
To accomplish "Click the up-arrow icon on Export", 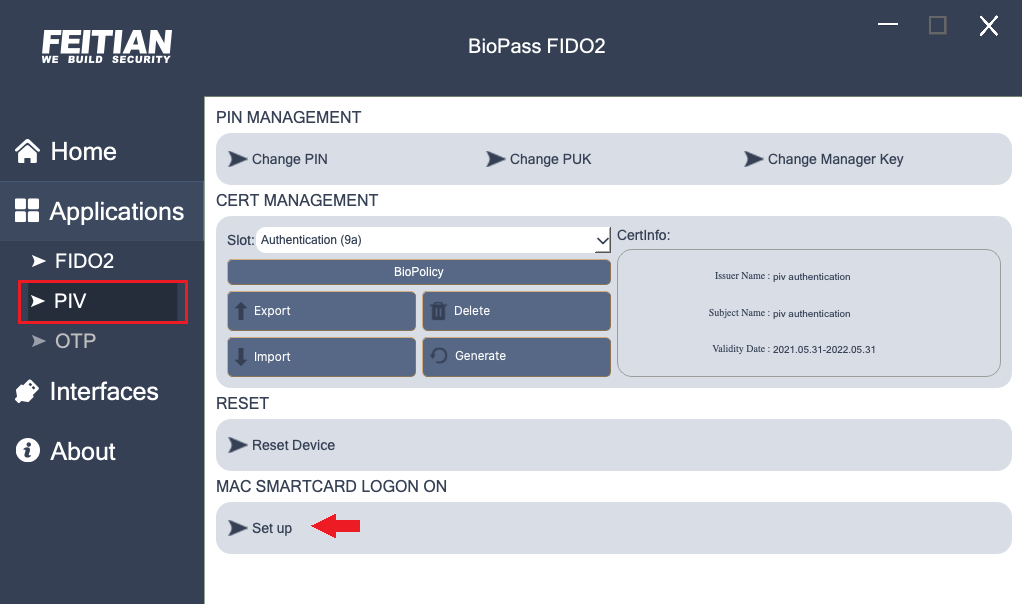I will point(241,311).
